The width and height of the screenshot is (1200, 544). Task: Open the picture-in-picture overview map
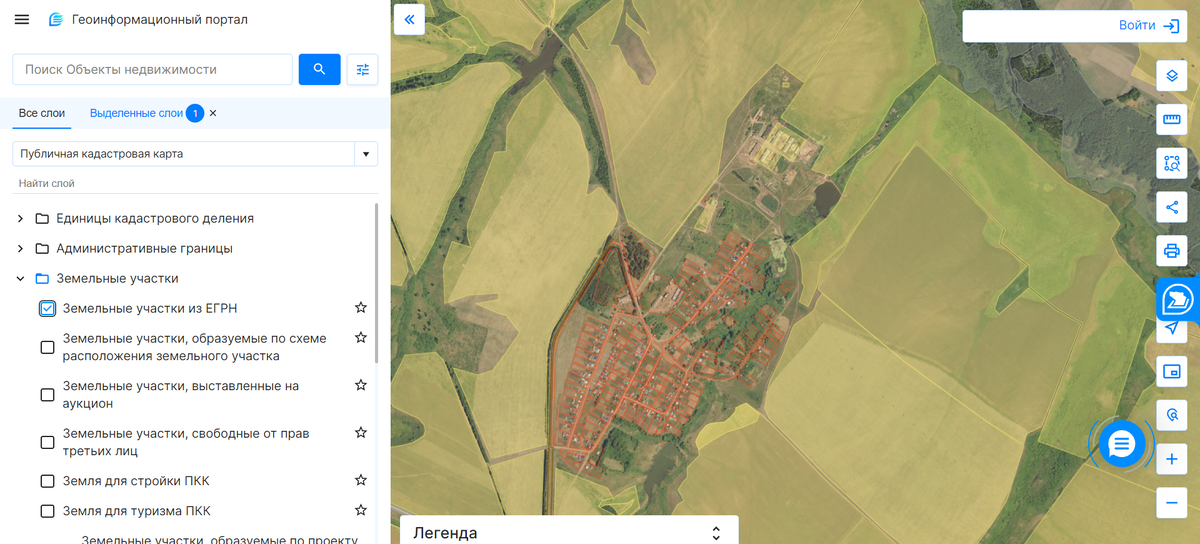(1173, 372)
